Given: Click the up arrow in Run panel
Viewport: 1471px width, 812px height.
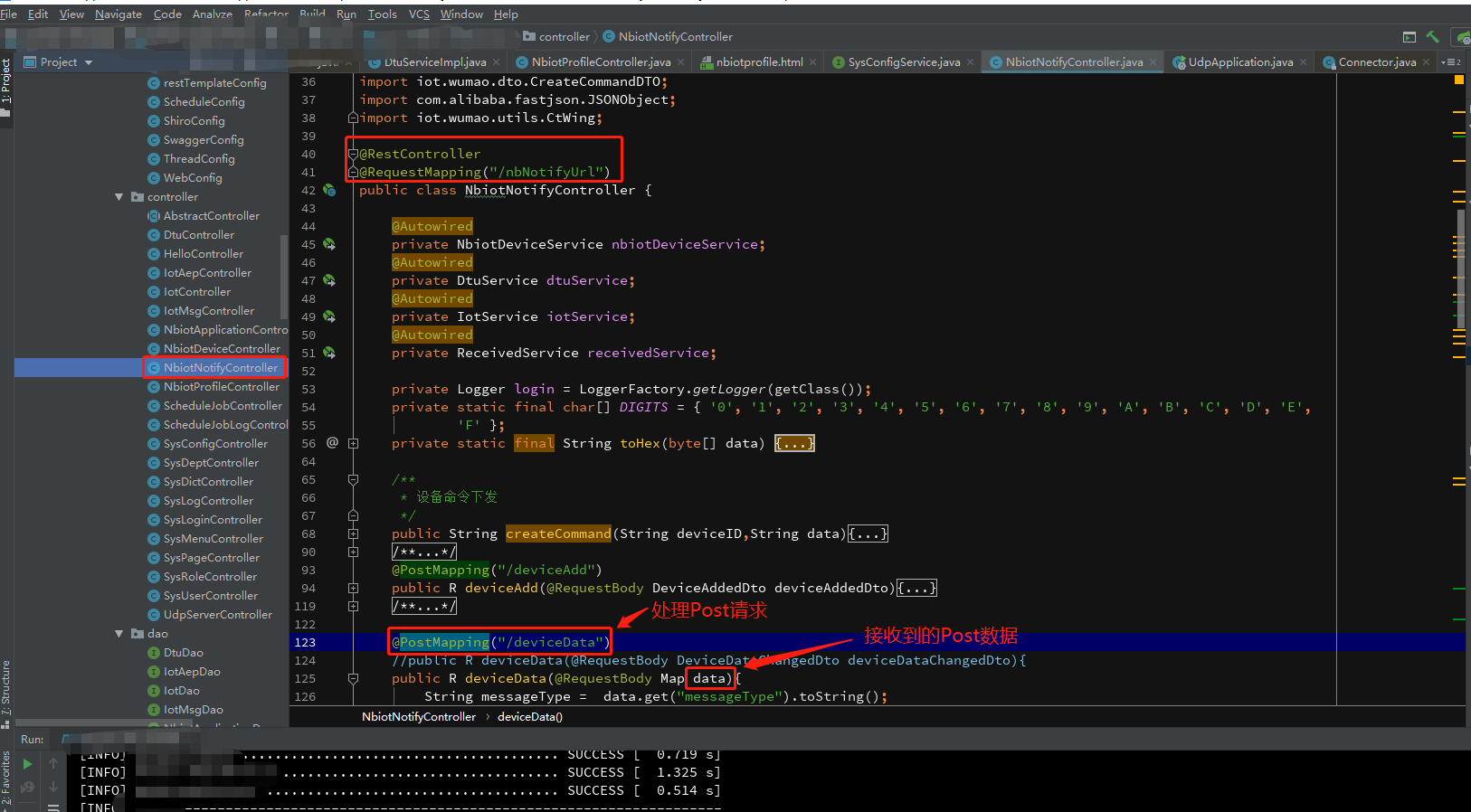Looking at the screenshot, I should tap(53, 764).
